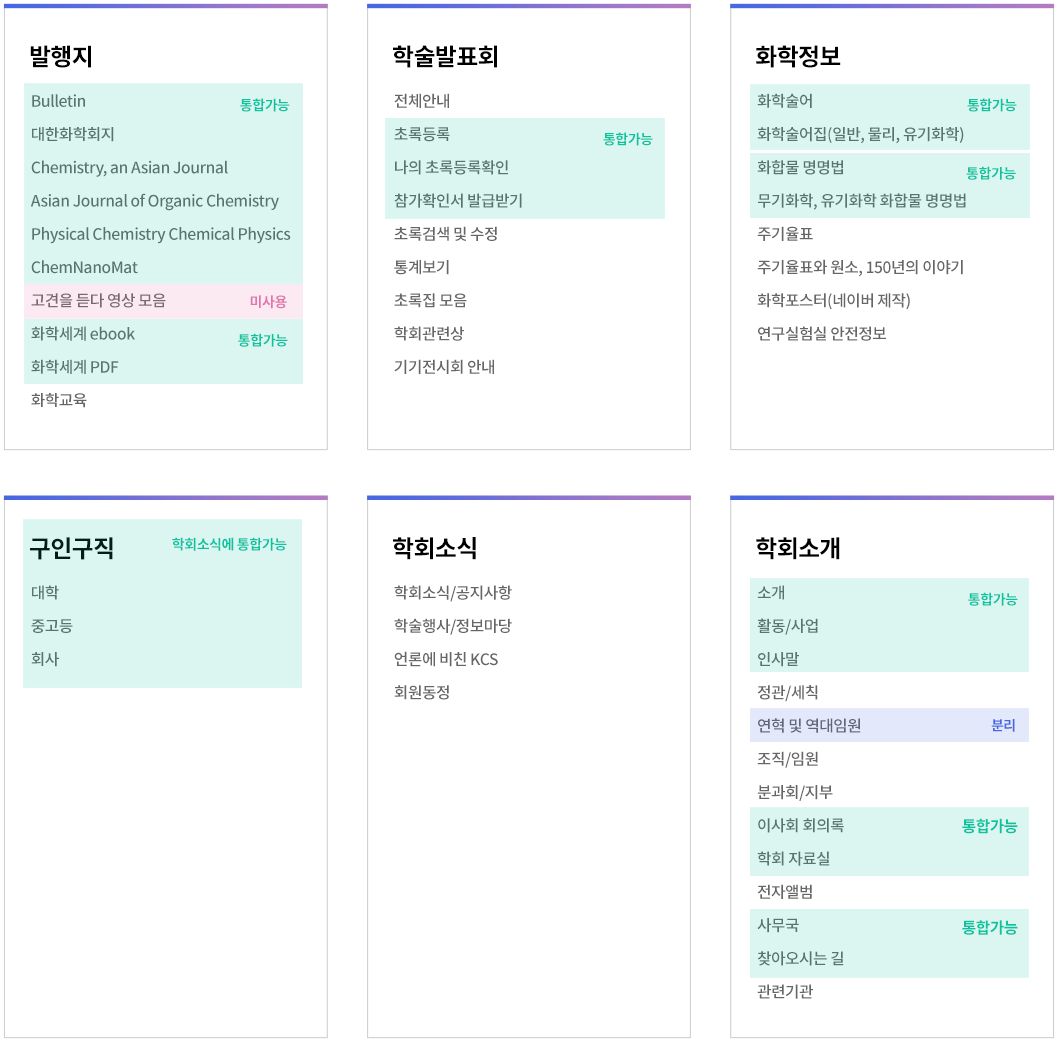Select 학회관련상 item

click(x=428, y=333)
